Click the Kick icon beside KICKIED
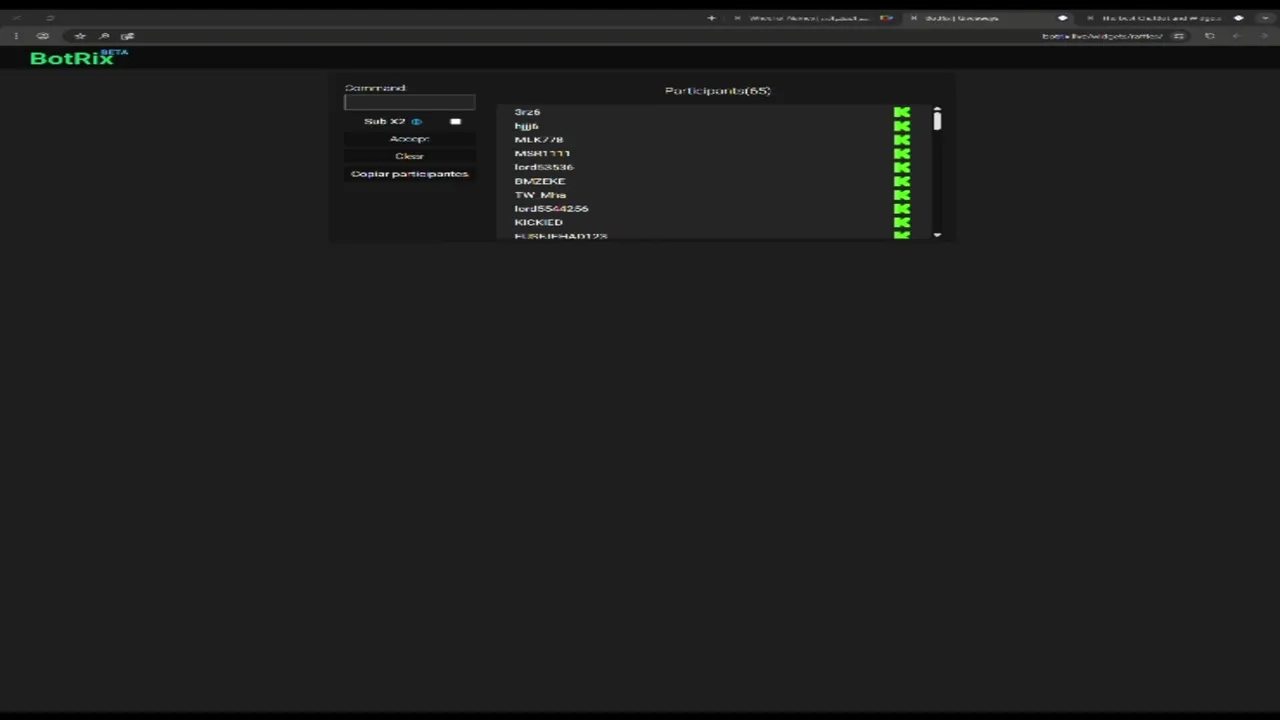This screenshot has width=1280, height=720. coord(902,222)
